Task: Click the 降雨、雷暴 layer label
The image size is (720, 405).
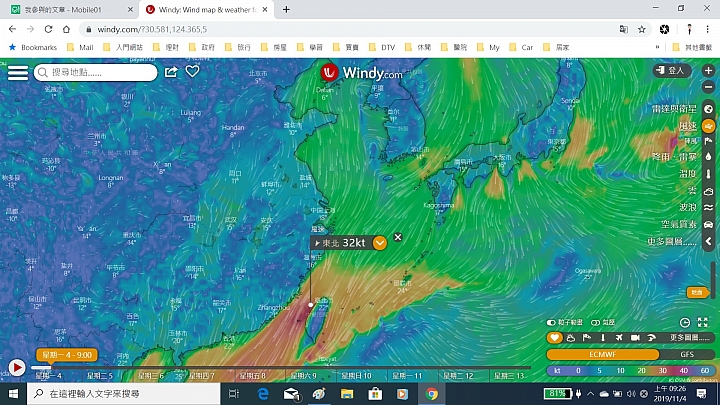Action: pos(674,157)
